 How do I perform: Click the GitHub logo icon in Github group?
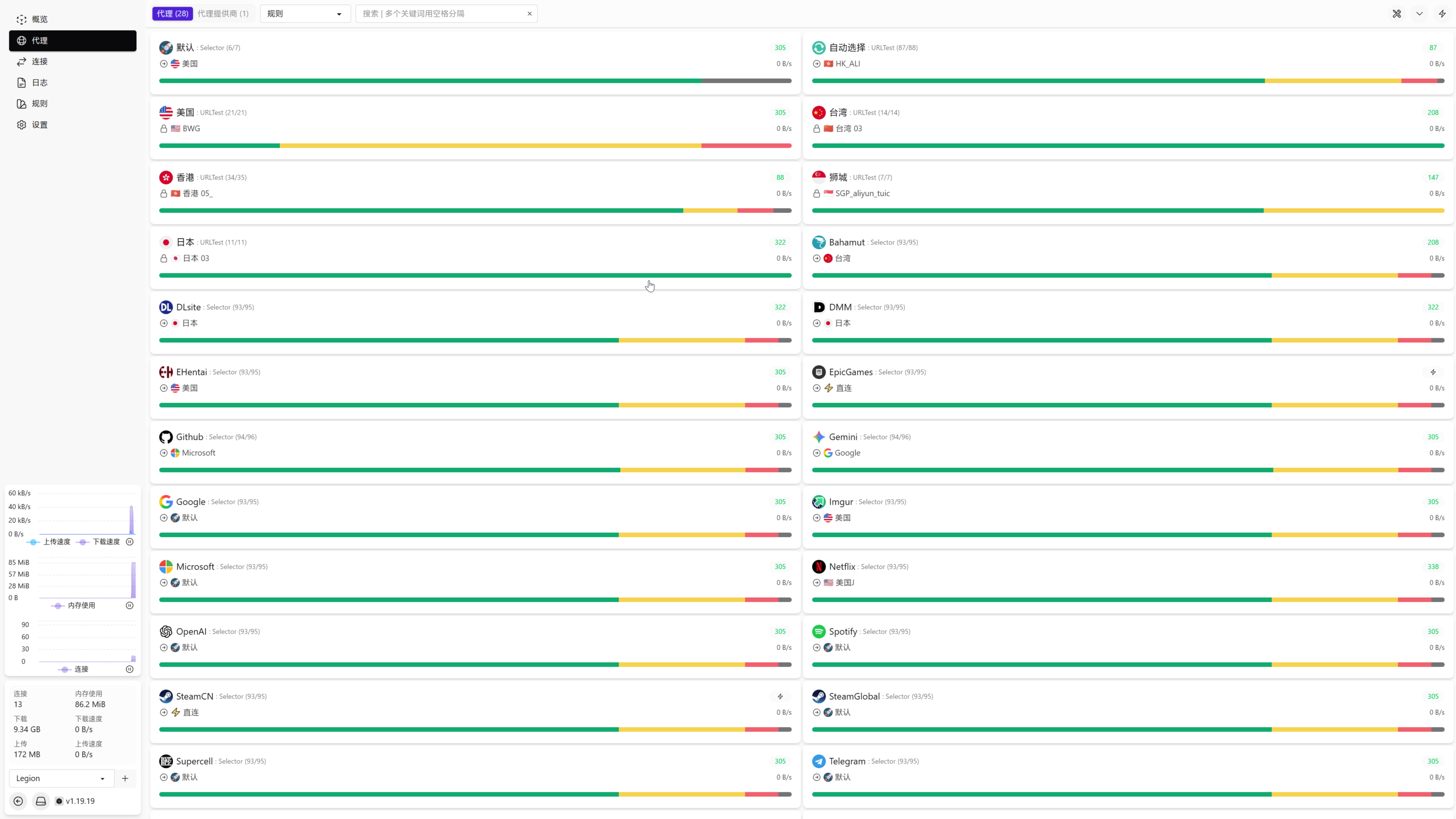pos(166,437)
